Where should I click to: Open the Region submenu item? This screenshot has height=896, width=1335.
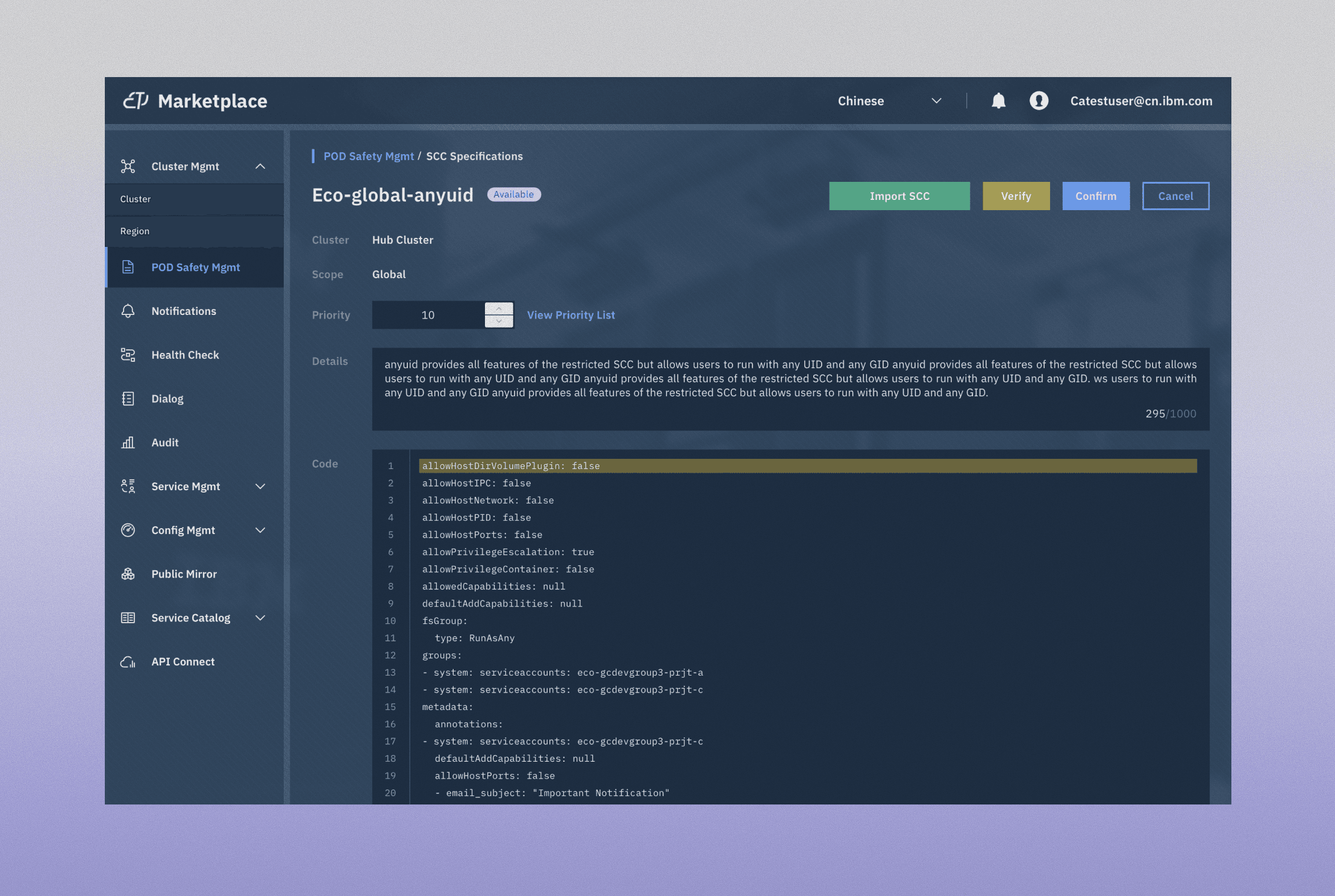135,231
